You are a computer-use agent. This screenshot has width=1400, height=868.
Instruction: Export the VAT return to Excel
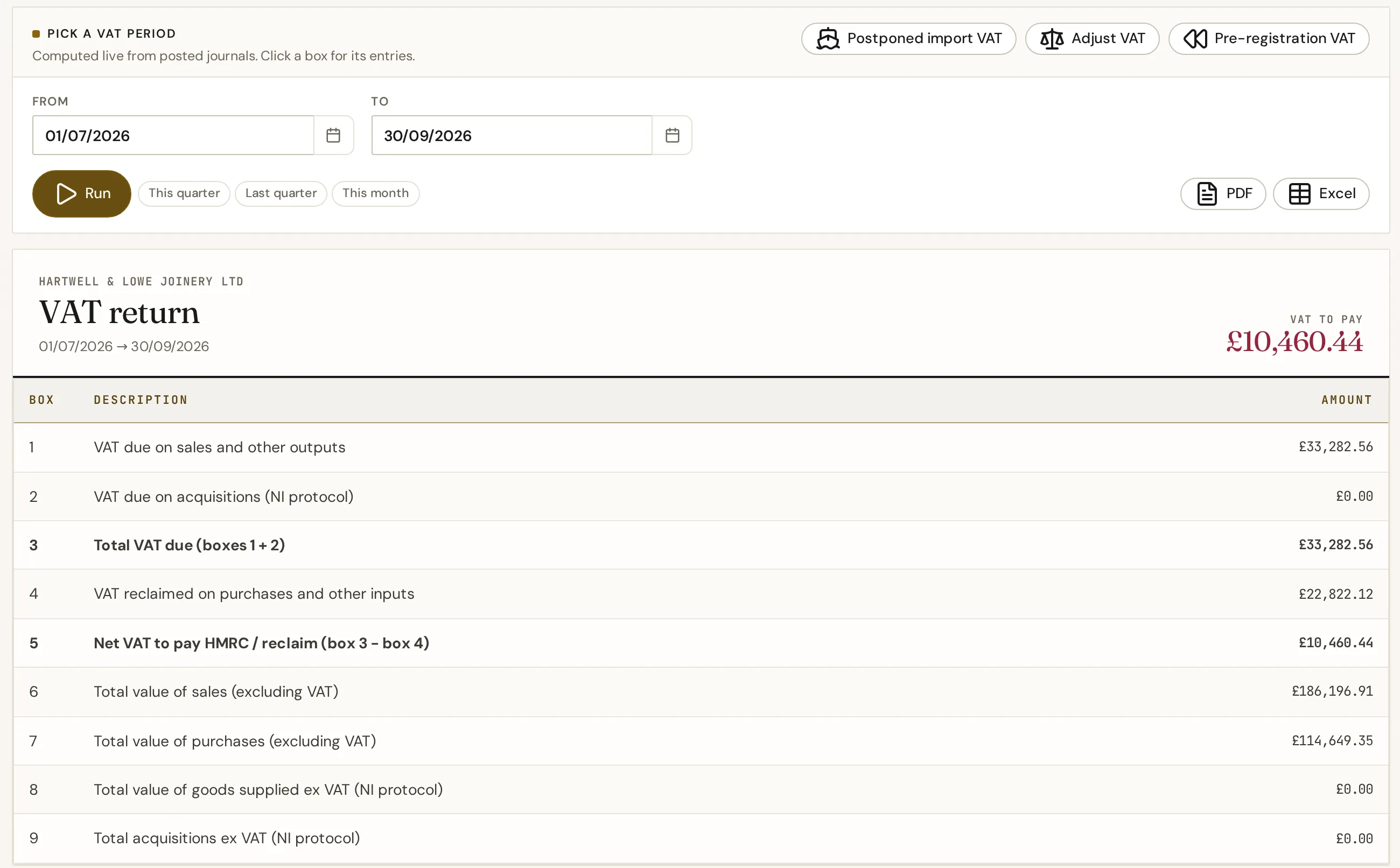(x=1321, y=193)
